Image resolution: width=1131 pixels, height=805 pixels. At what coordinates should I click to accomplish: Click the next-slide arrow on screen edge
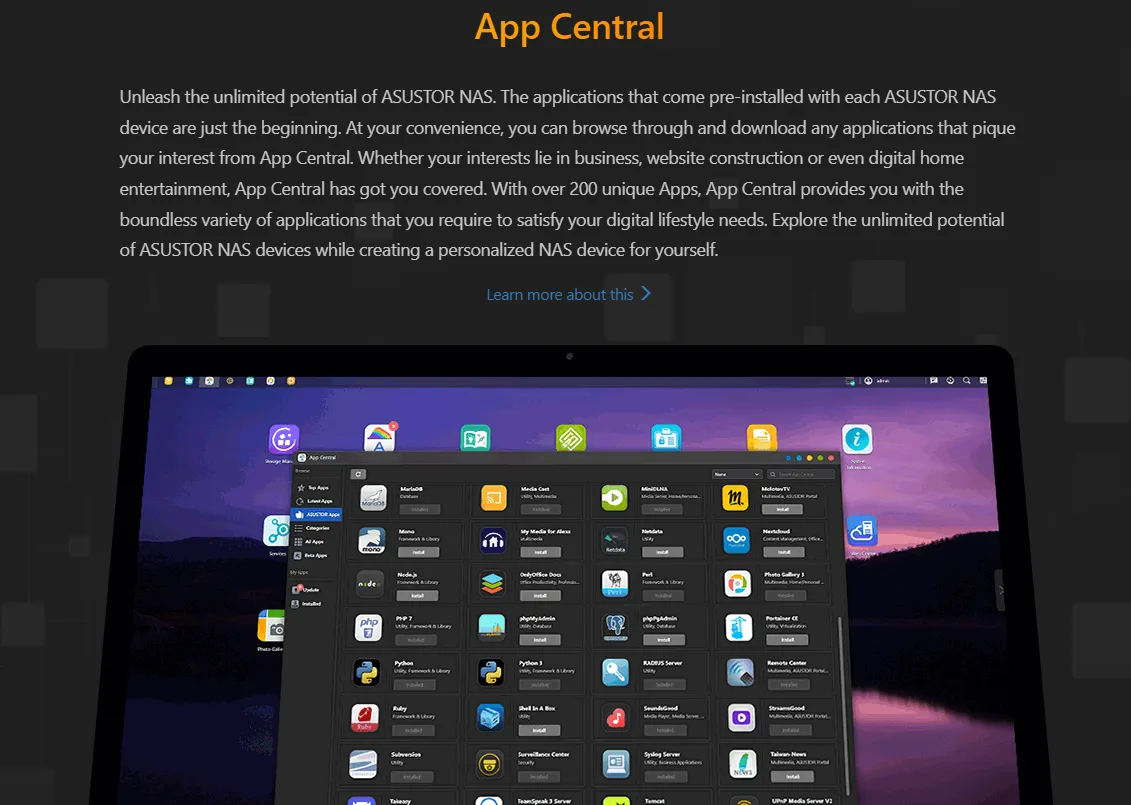pyautogui.click(x=1000, y=590)
